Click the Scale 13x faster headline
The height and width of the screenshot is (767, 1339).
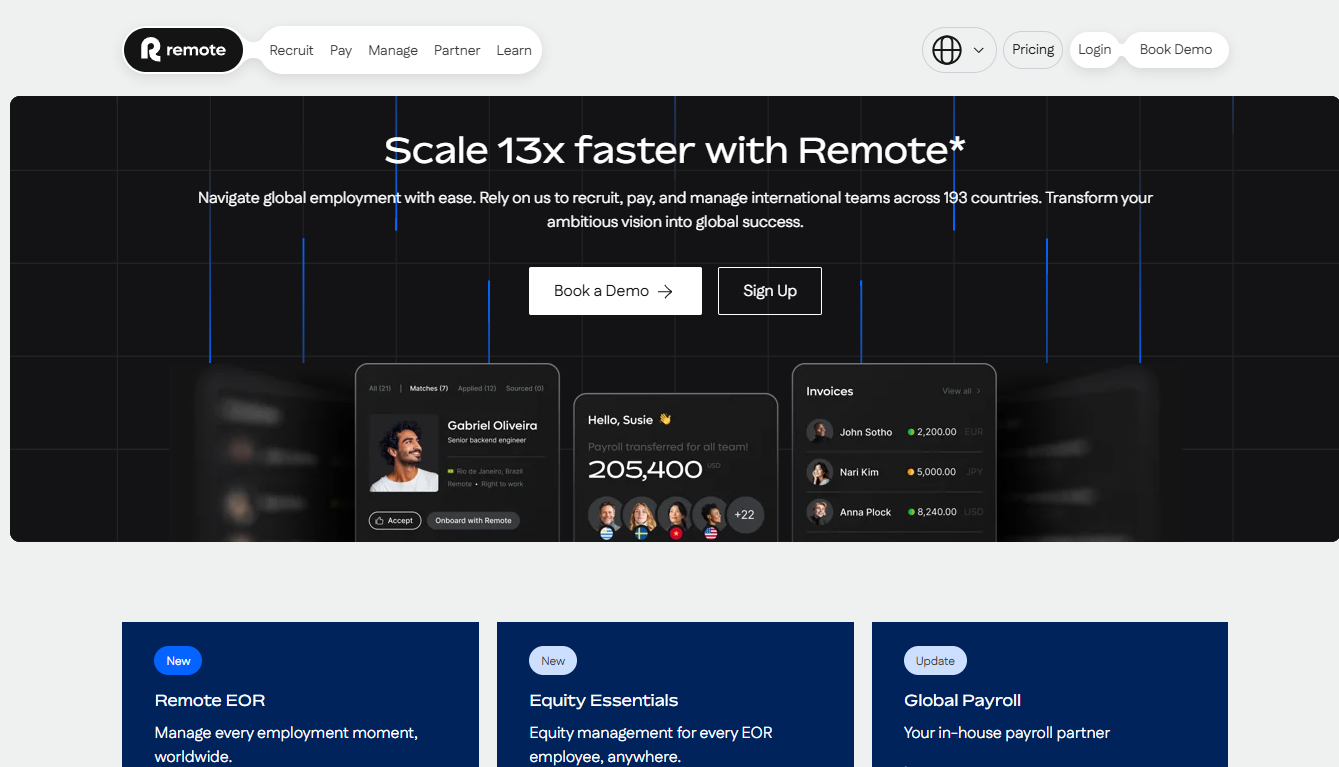click(675, 150)
